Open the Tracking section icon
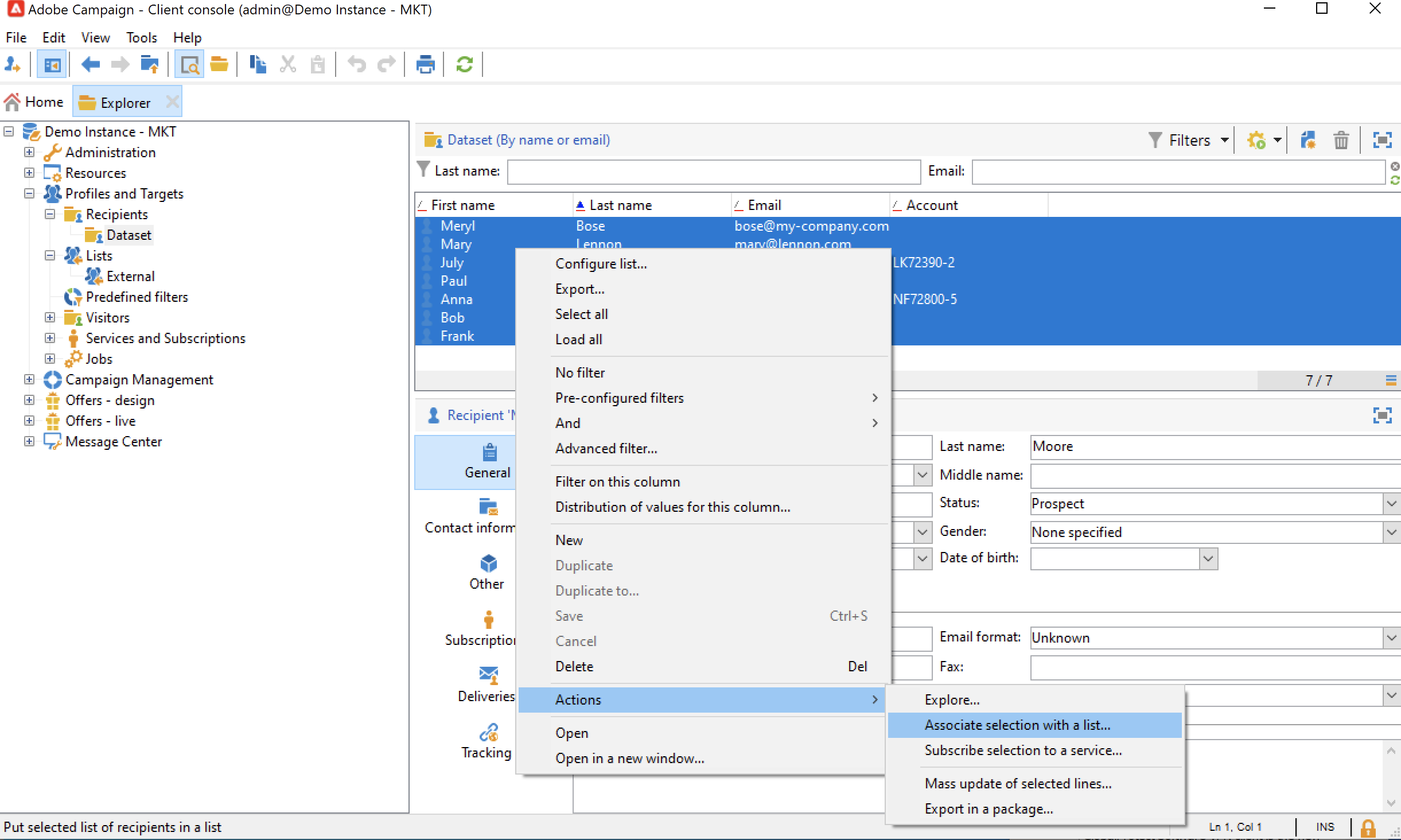The width and height of the screenshot is (1401, 840). pyautogui.click(x=488, y=733)
